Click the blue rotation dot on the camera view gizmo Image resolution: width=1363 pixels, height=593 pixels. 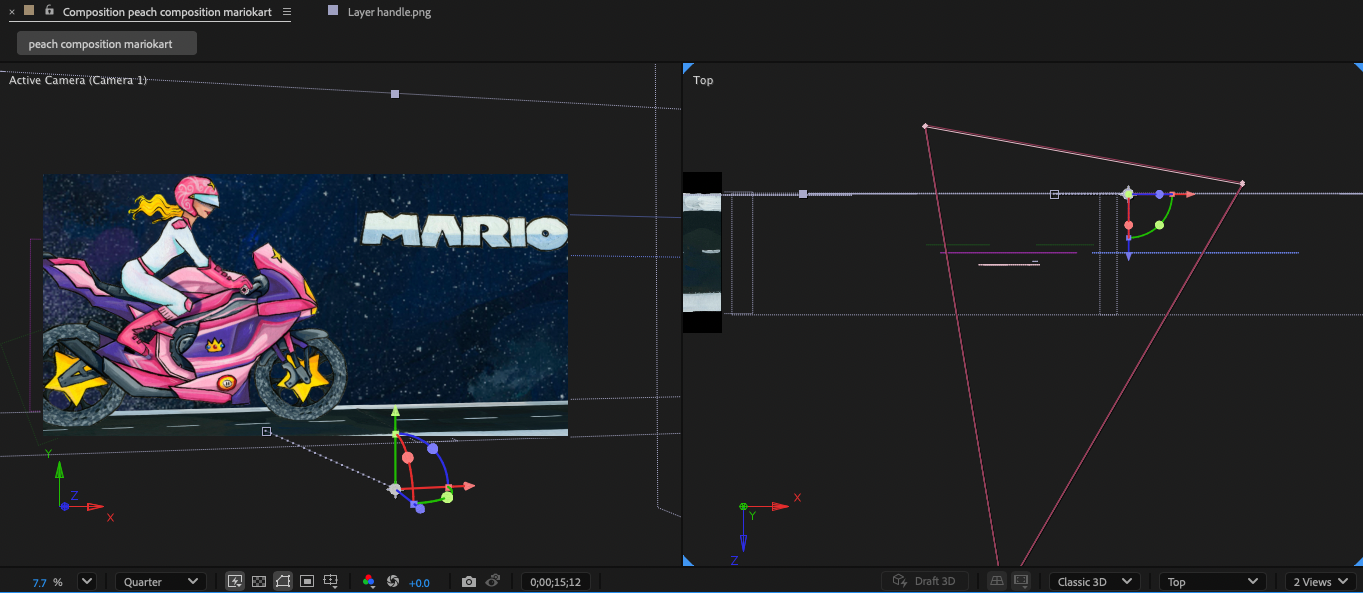[x=432, y=449]
